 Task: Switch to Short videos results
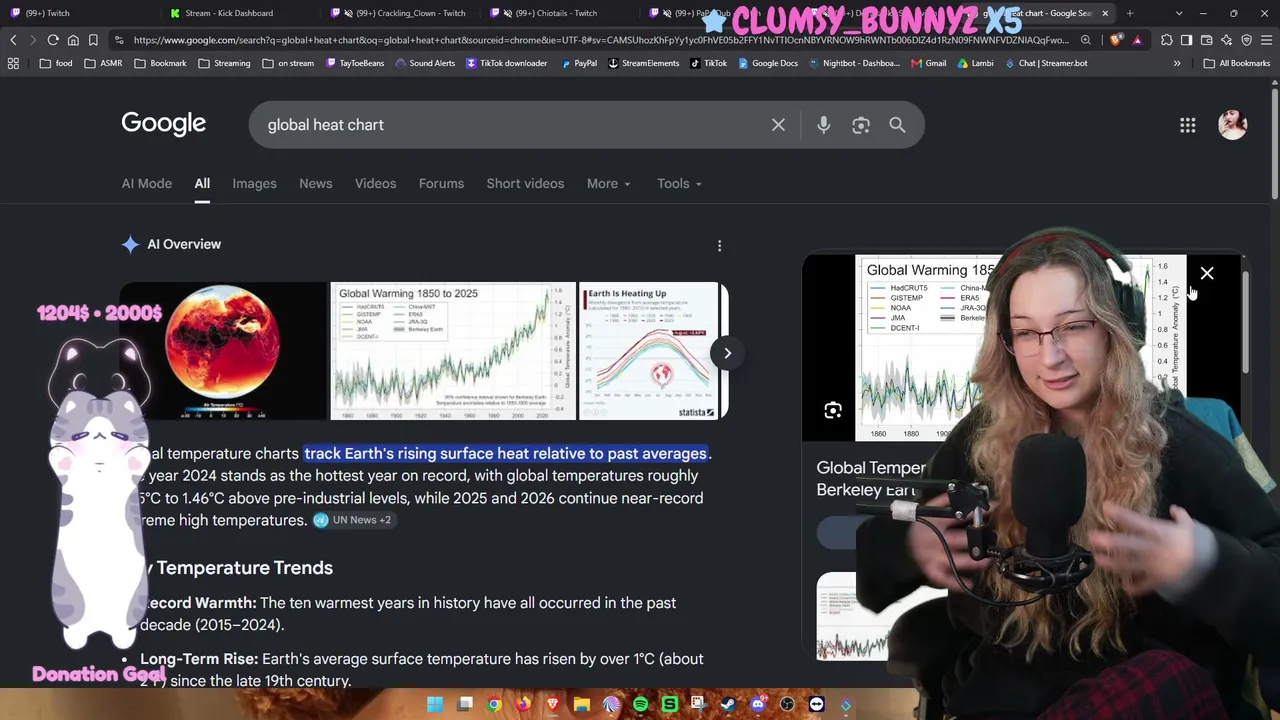point(525,184)
